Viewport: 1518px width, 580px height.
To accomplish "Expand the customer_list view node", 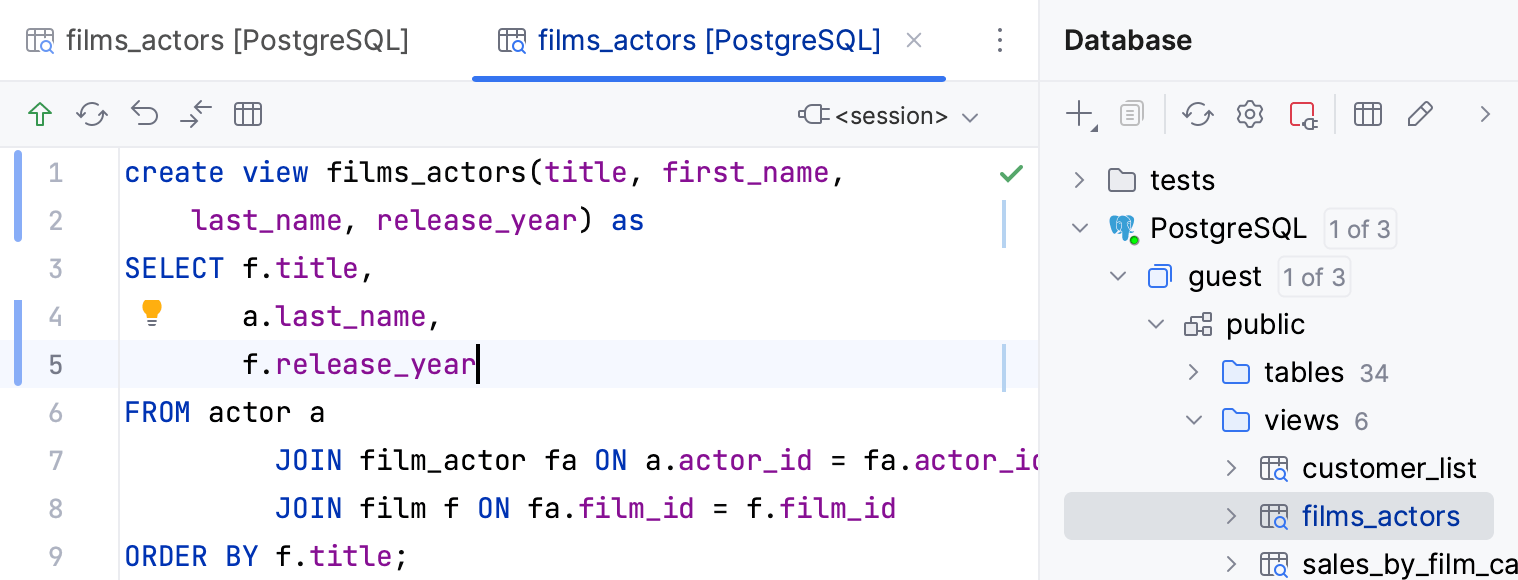I will [x=1232, y=467].
